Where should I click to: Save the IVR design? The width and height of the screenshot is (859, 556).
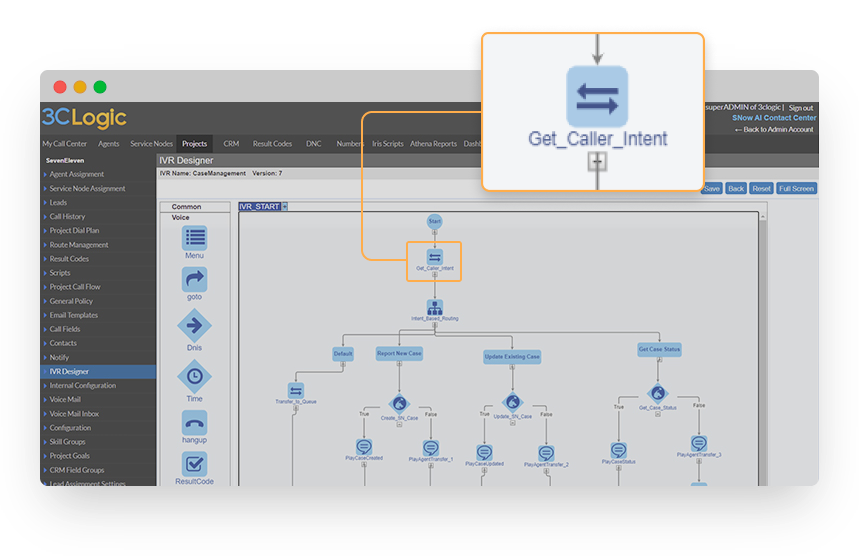point(712,188)
